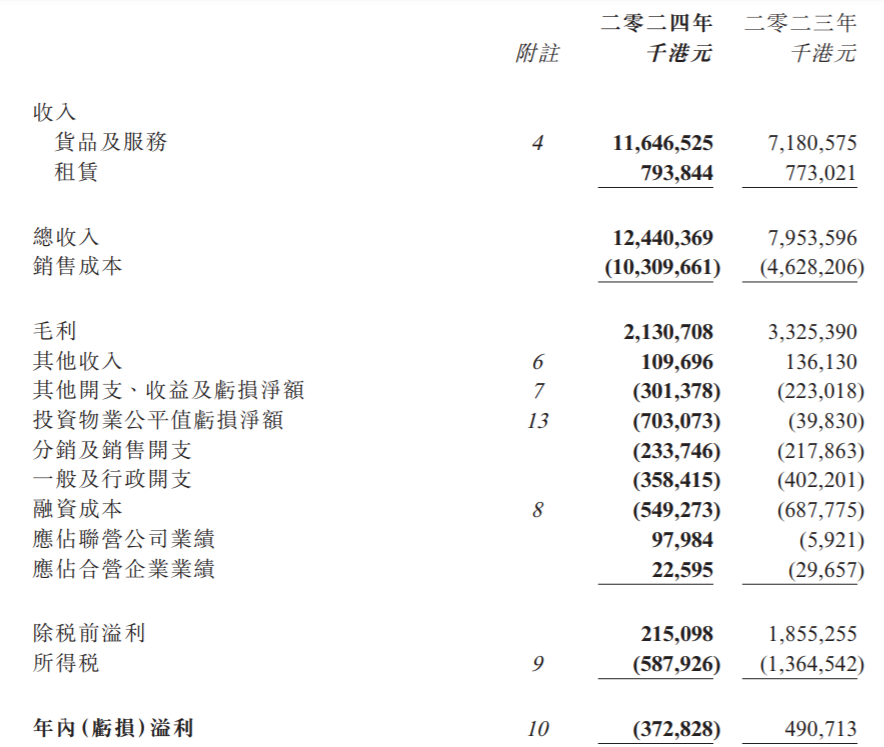Click the value 12,440,369

click(x=662, y=238)
